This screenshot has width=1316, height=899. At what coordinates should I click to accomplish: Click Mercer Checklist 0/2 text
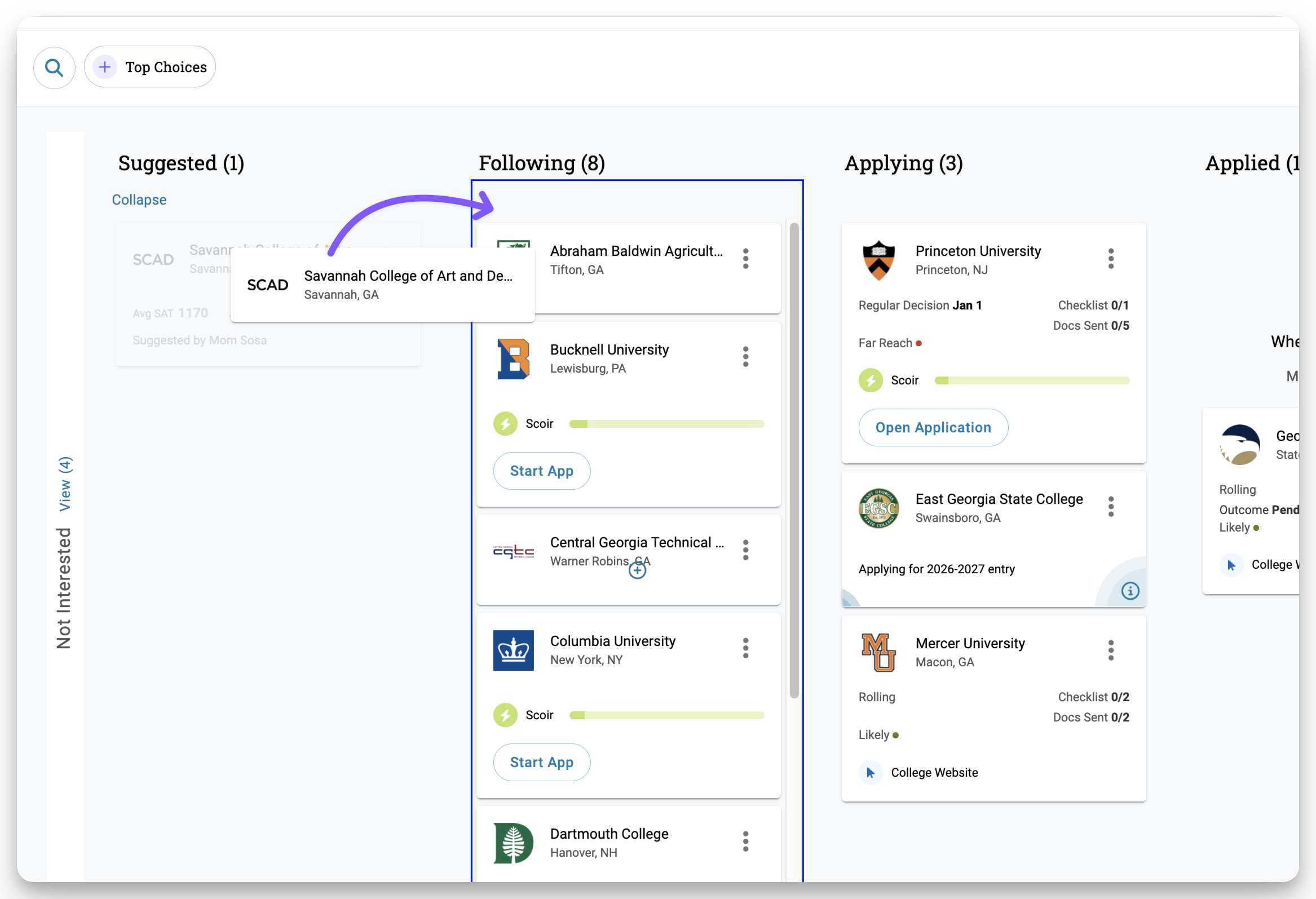pos(1093,697)
